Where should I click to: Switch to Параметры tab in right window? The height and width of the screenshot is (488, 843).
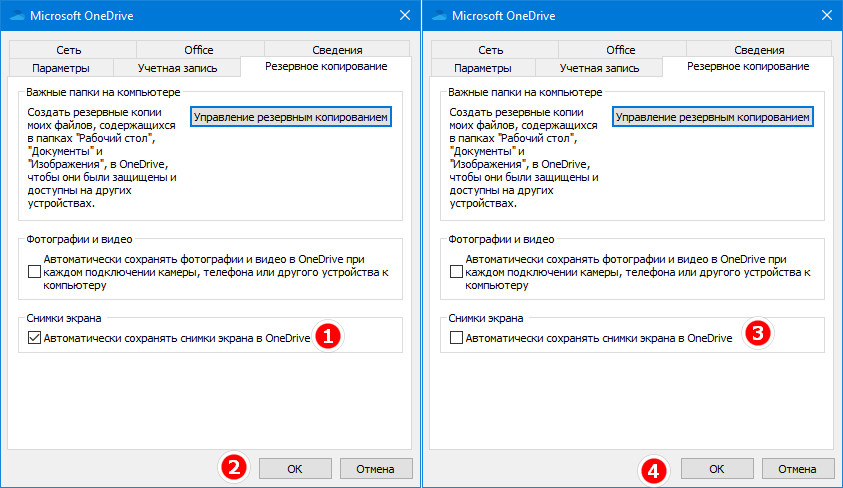[x=483, y=68]
